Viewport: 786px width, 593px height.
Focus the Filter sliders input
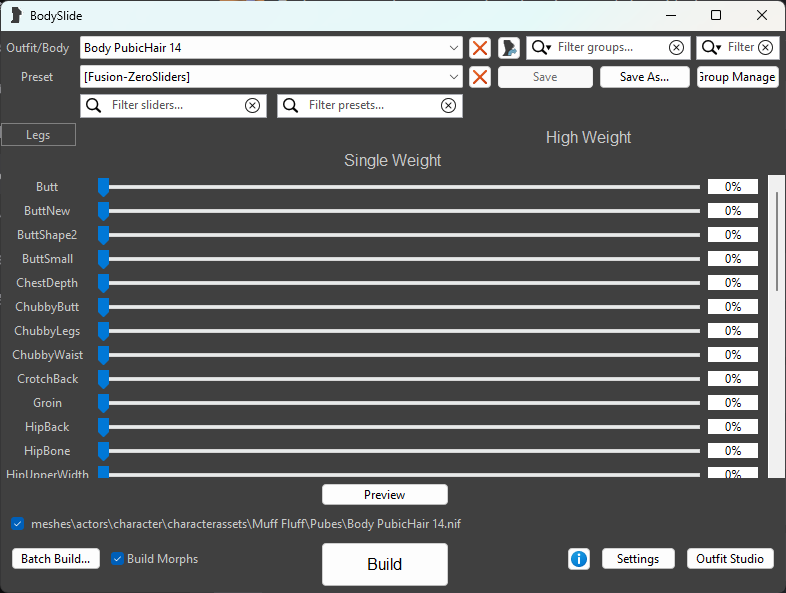click(173, 106)
